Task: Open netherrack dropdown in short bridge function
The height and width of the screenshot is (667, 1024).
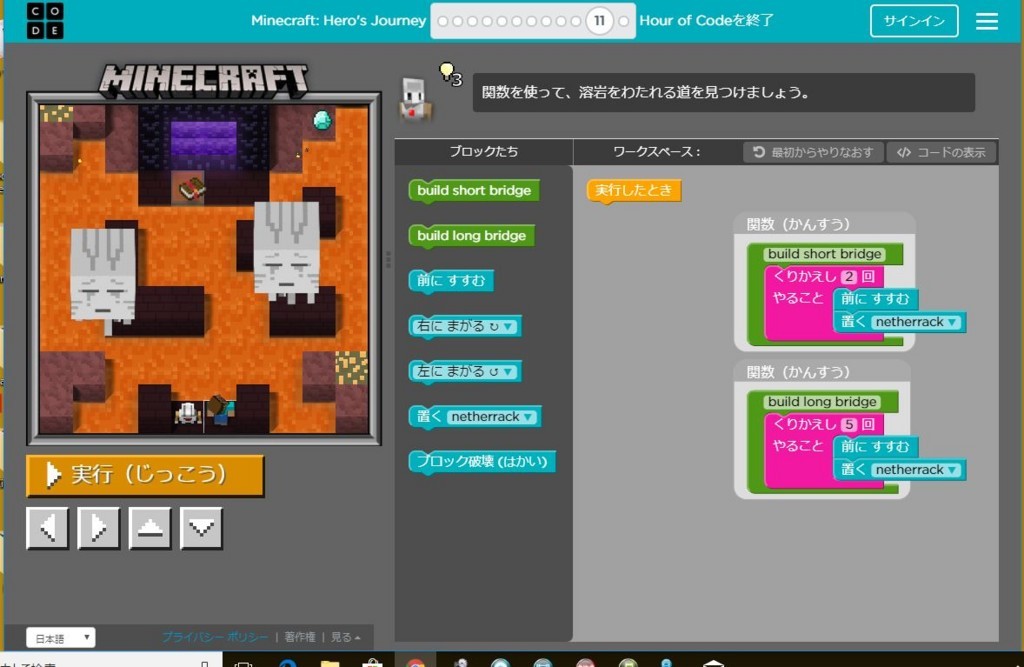Action: tap(917, 322)
